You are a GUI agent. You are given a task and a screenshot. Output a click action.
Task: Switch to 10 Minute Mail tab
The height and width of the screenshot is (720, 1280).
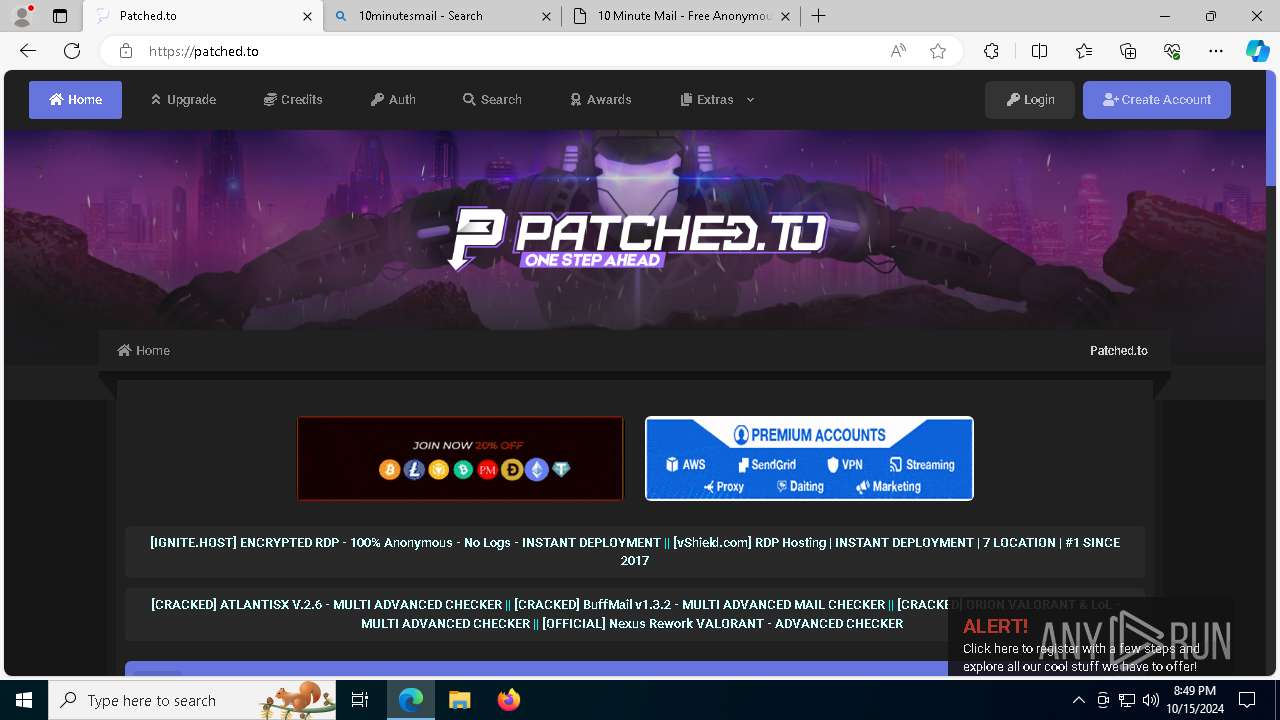pos(680,16)
